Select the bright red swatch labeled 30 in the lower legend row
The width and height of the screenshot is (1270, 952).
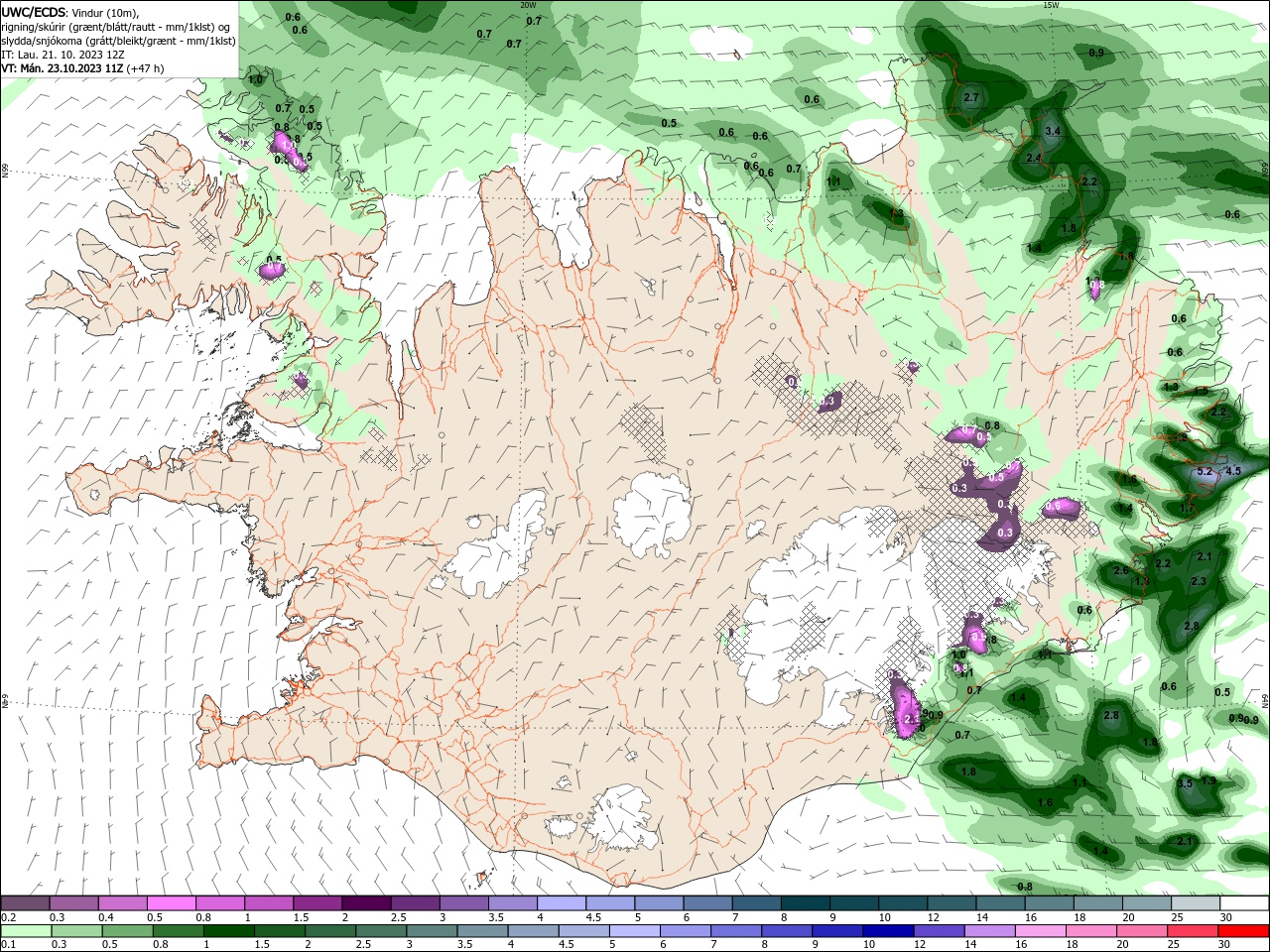point(1243,930)
